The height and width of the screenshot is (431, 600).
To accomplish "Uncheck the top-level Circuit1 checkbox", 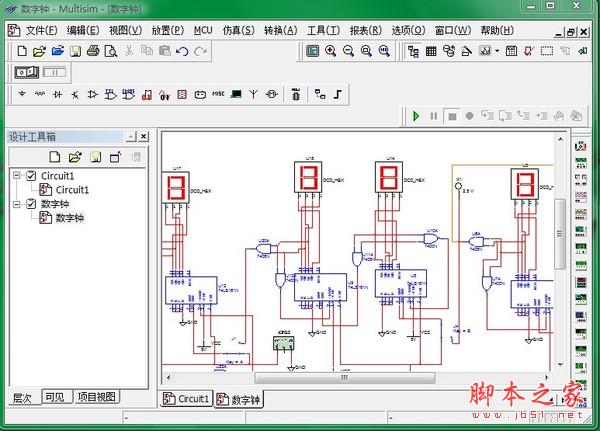I will [x=31, y=176].
